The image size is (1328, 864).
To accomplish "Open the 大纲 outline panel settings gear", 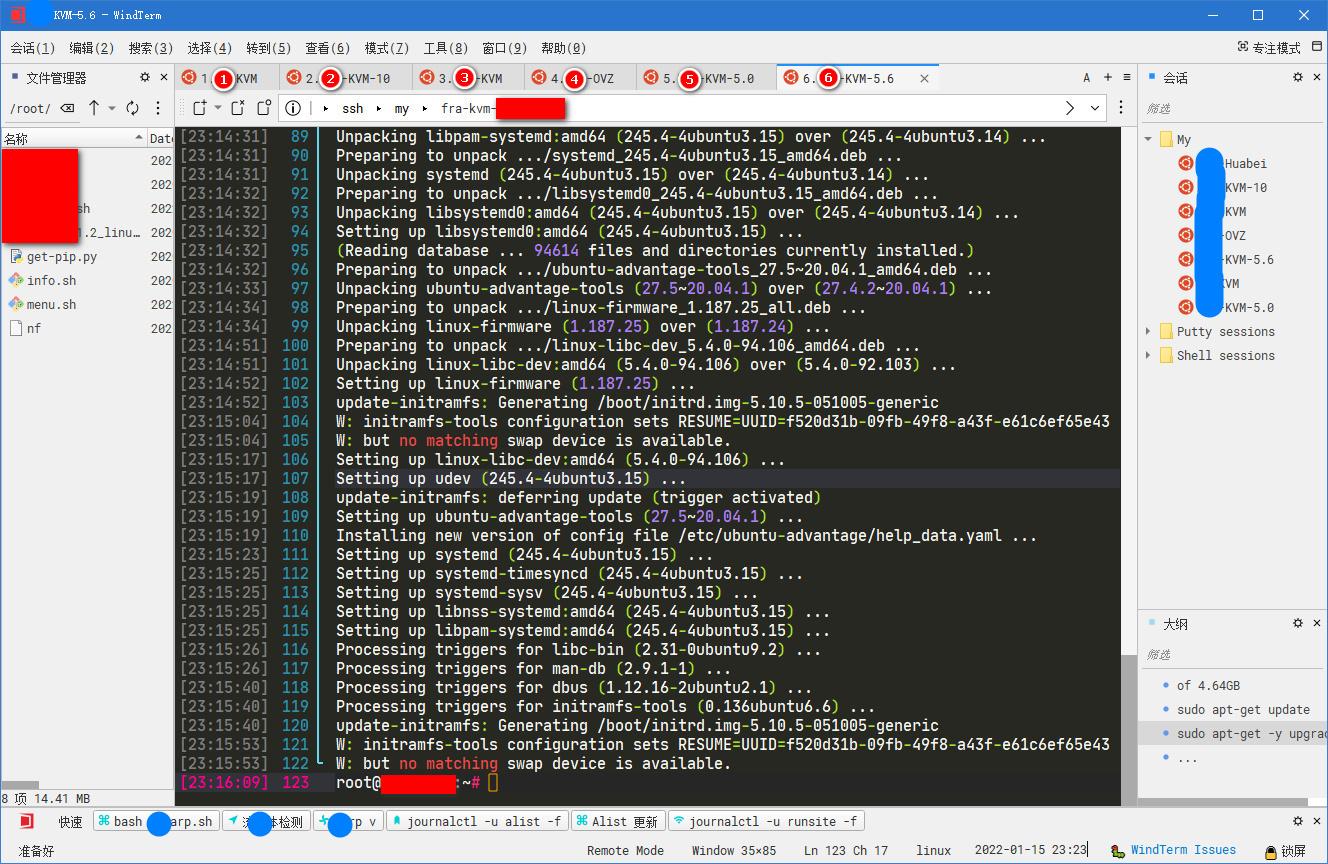I will pyautogui.click(x=1296, y=623).
